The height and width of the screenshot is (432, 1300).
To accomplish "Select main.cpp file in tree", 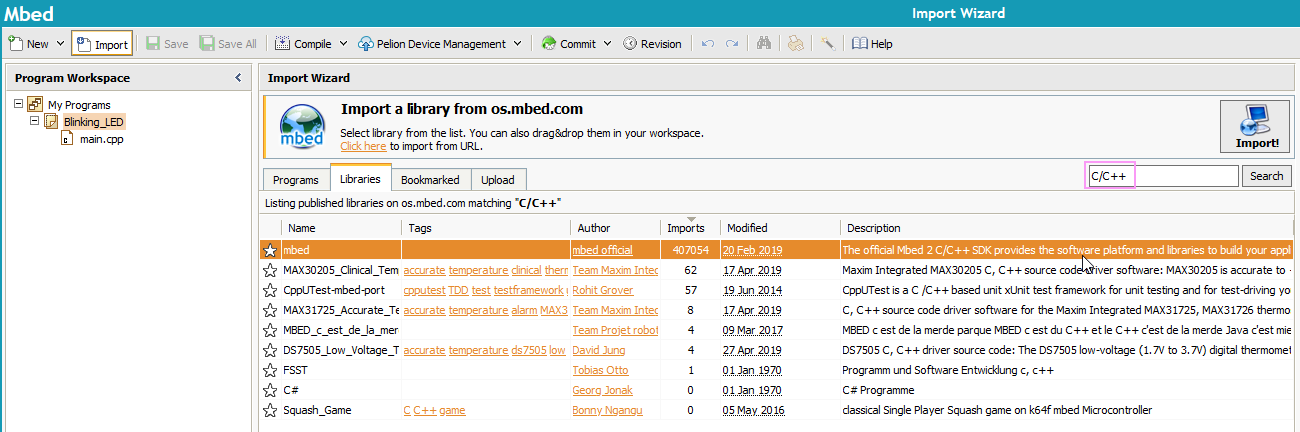I will coord(101,139).
